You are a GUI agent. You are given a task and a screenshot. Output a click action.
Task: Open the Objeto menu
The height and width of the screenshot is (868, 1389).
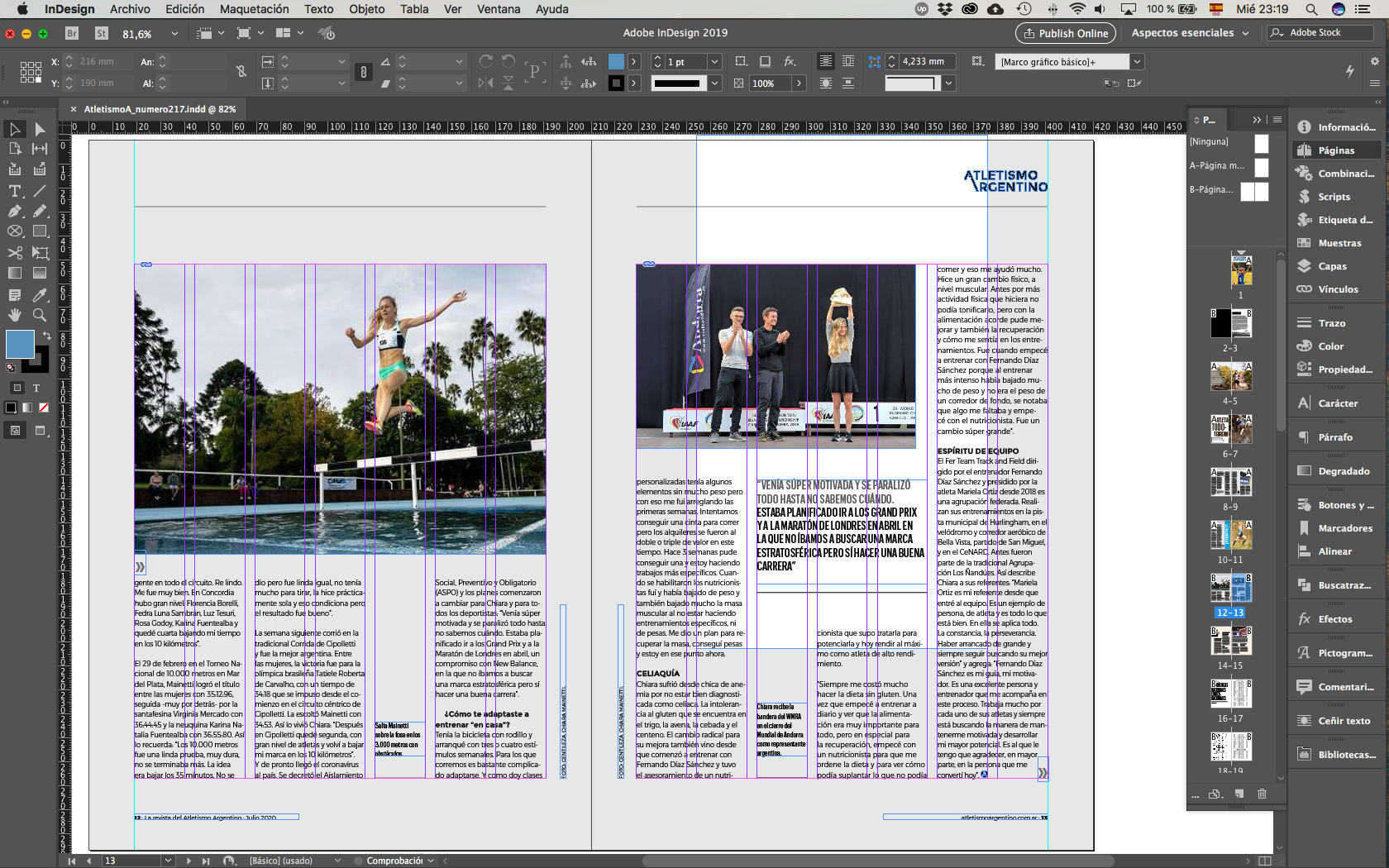(366, 9)
